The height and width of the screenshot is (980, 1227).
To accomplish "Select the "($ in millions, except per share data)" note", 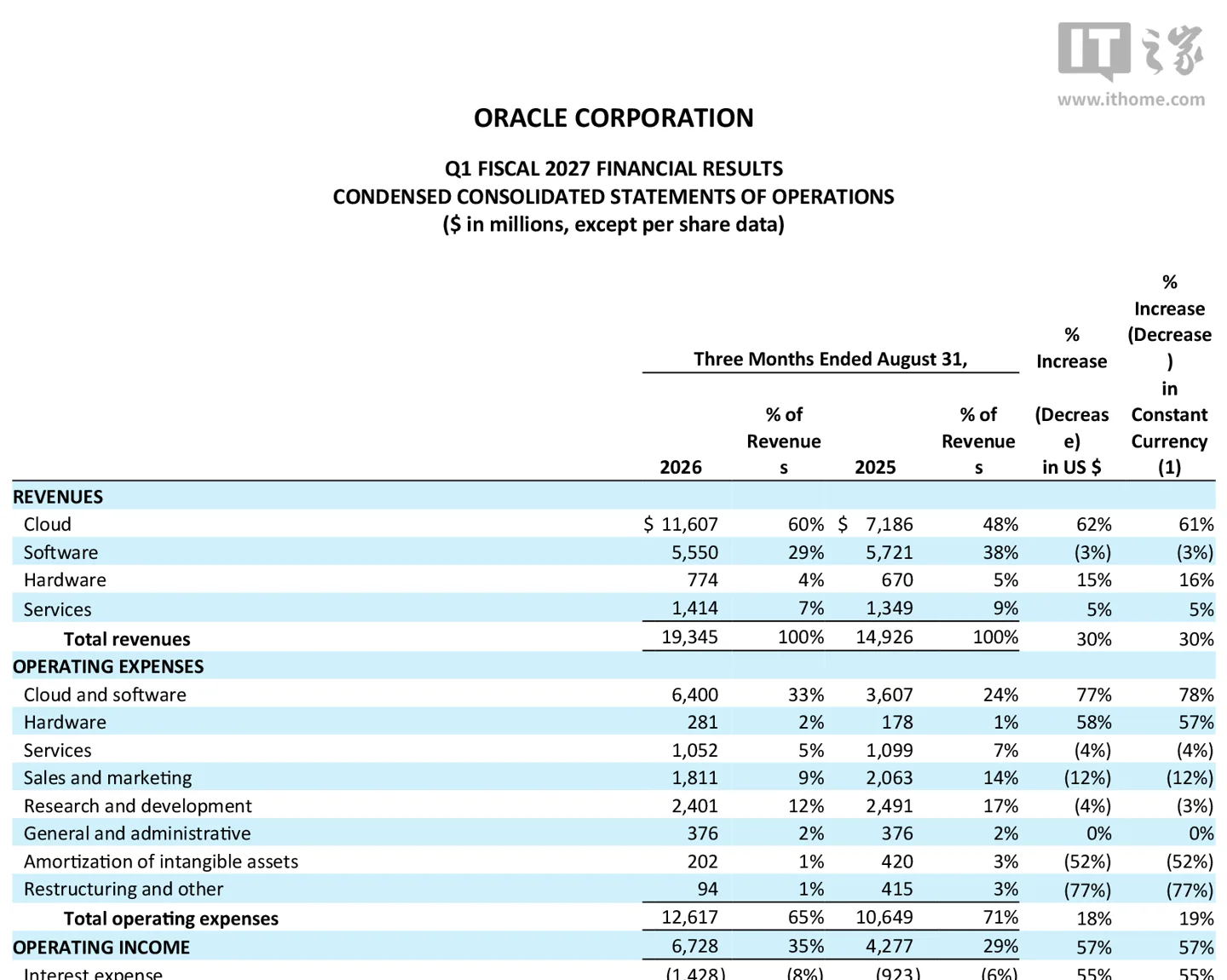I will pos(613,225).
